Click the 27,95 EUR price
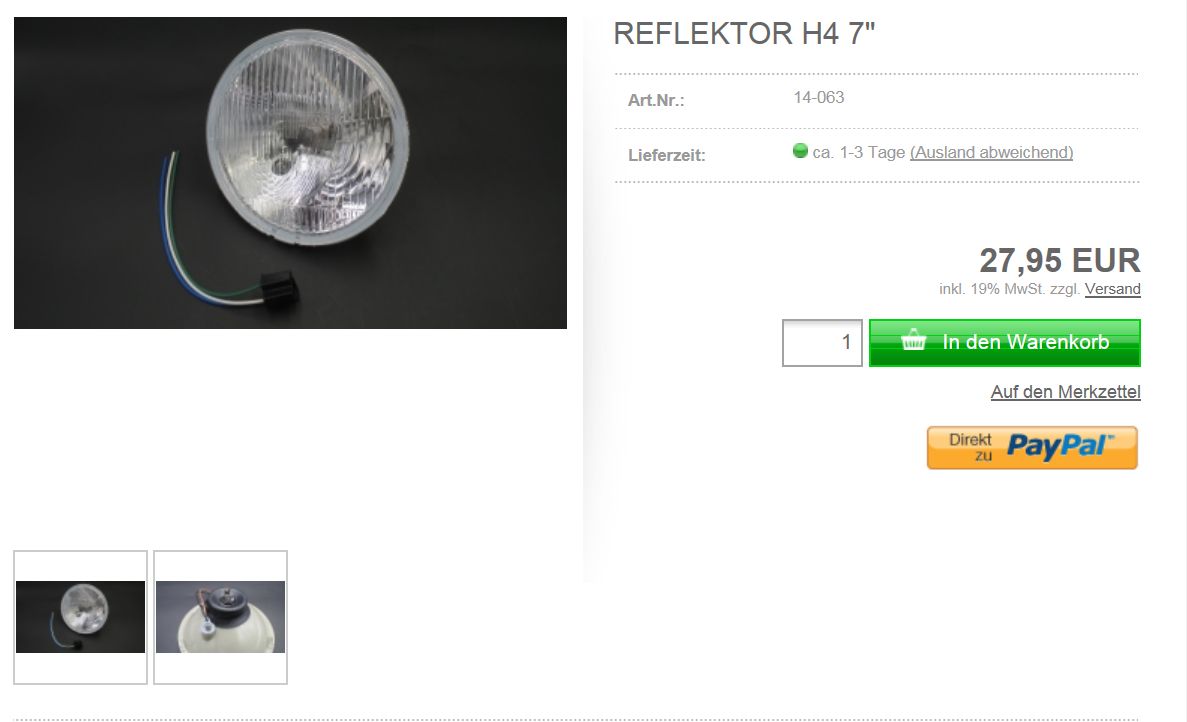1187x722 pixels. coord(1060,260)
